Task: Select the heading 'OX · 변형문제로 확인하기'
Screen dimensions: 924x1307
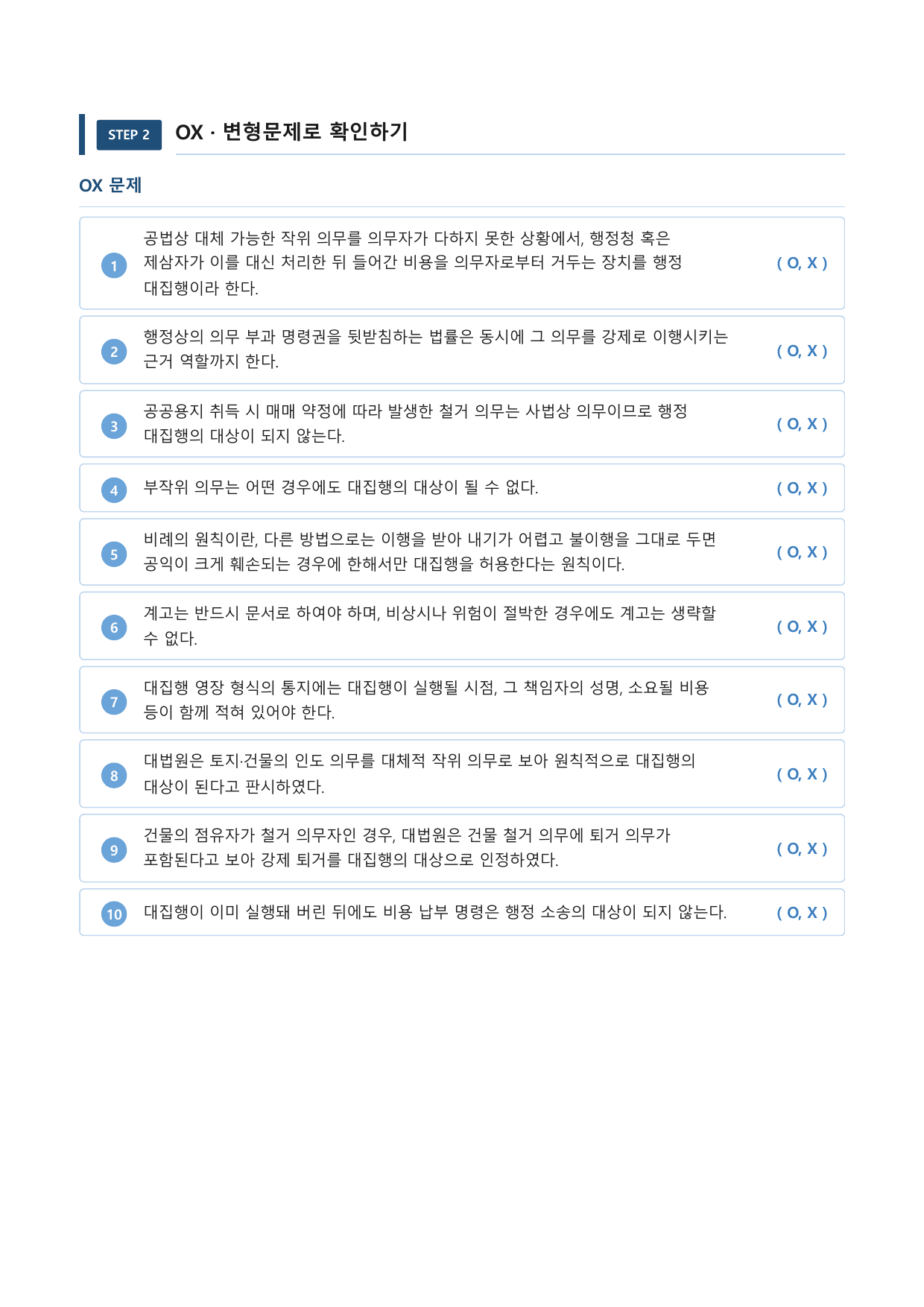Action: click(x=291, y=132)
